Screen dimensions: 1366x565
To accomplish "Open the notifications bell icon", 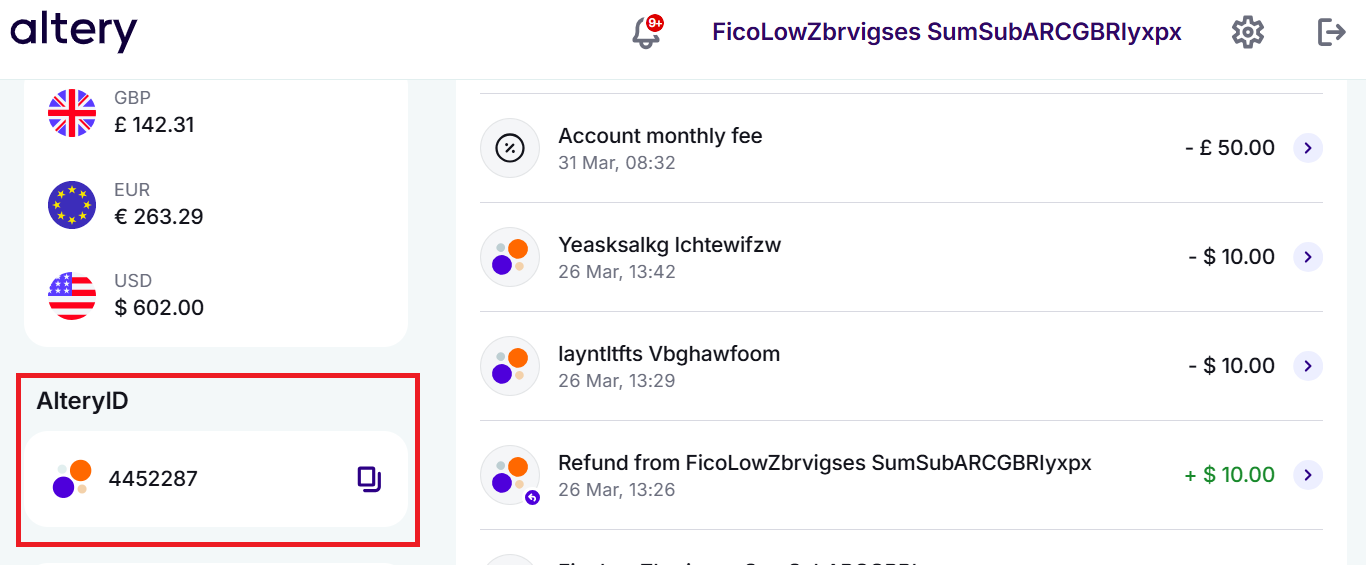I will (647, 32).
